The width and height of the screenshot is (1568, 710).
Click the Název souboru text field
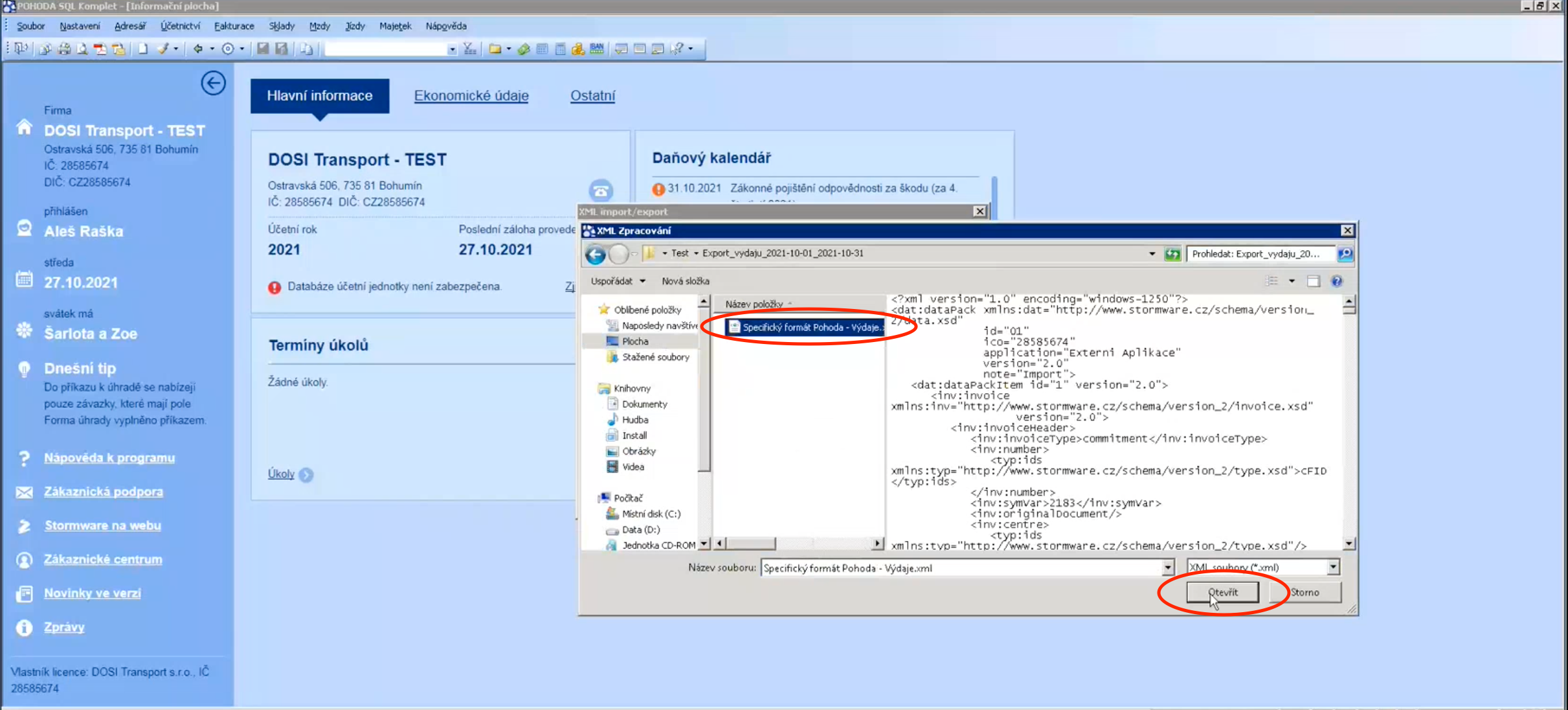962,568
